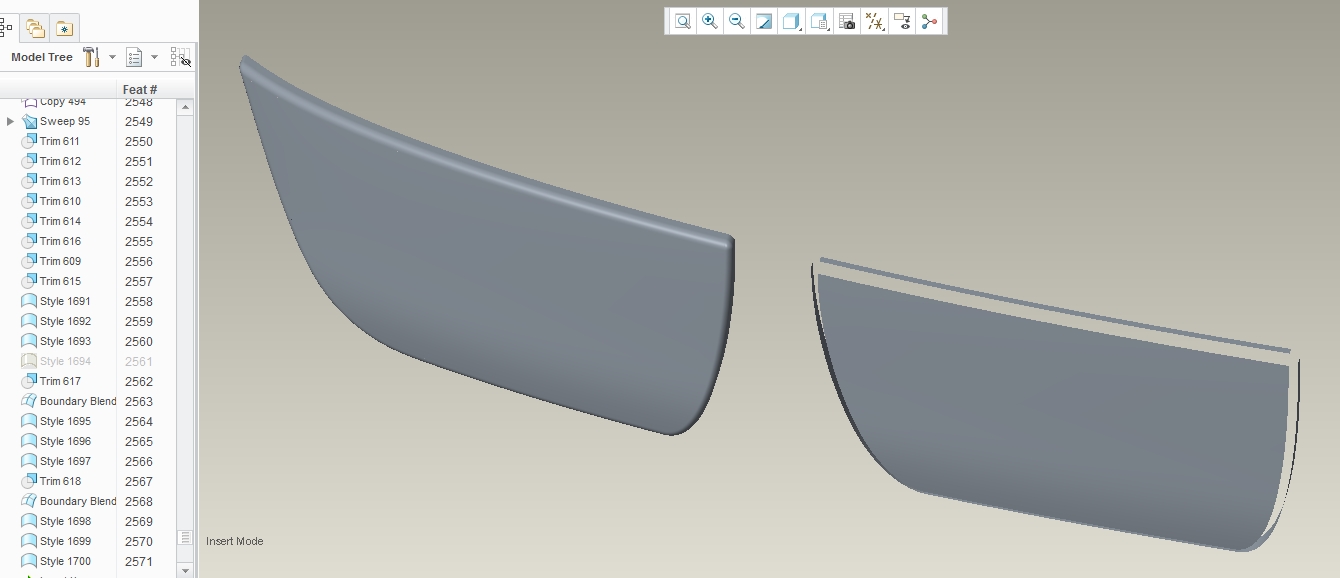Open the Saved Orientations cube icon
Image resolution: width=1340 pixels, height=578 pixels.
click(x=819, y=21)
